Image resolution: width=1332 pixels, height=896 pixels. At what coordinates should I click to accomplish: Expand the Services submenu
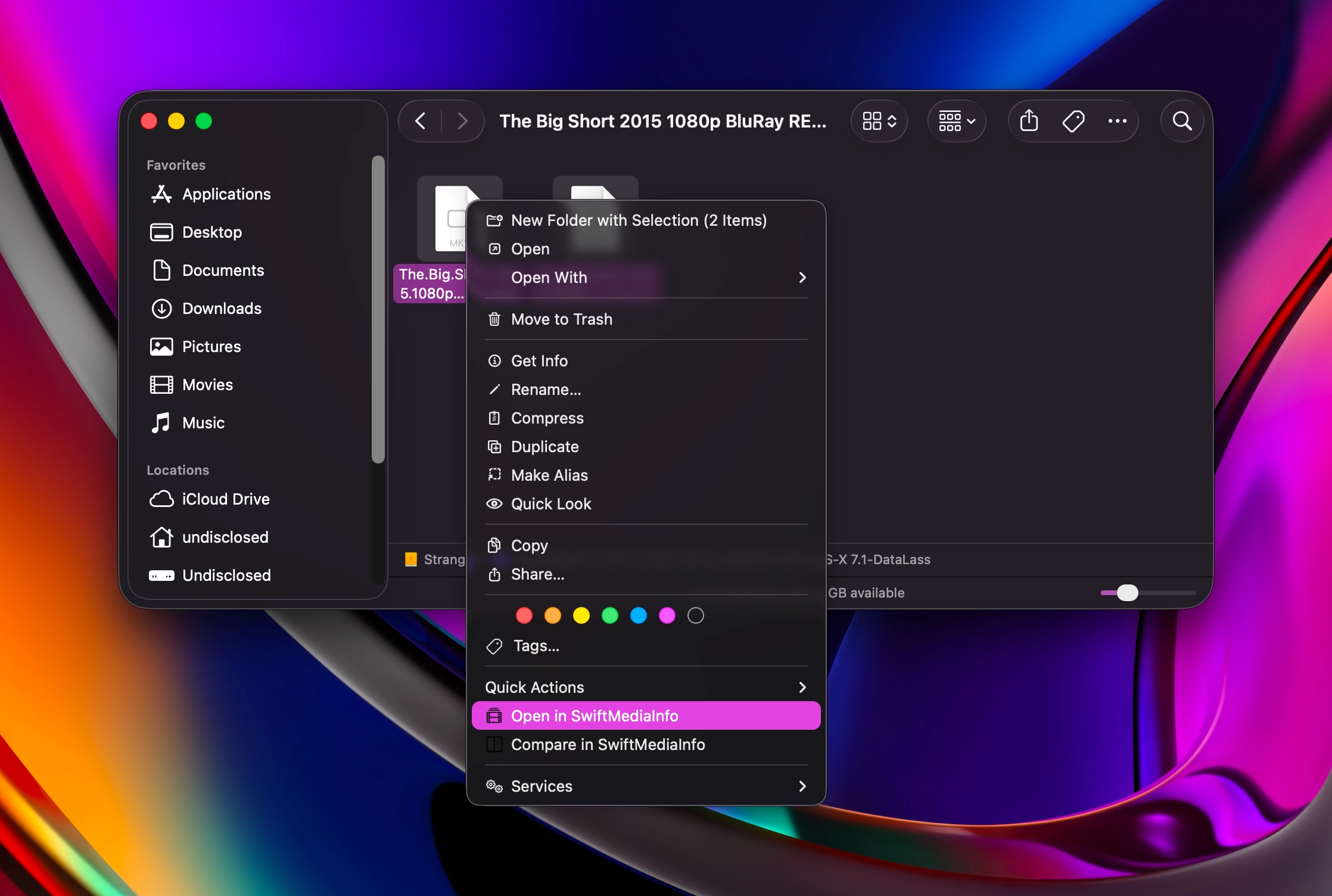coord(646,786)
